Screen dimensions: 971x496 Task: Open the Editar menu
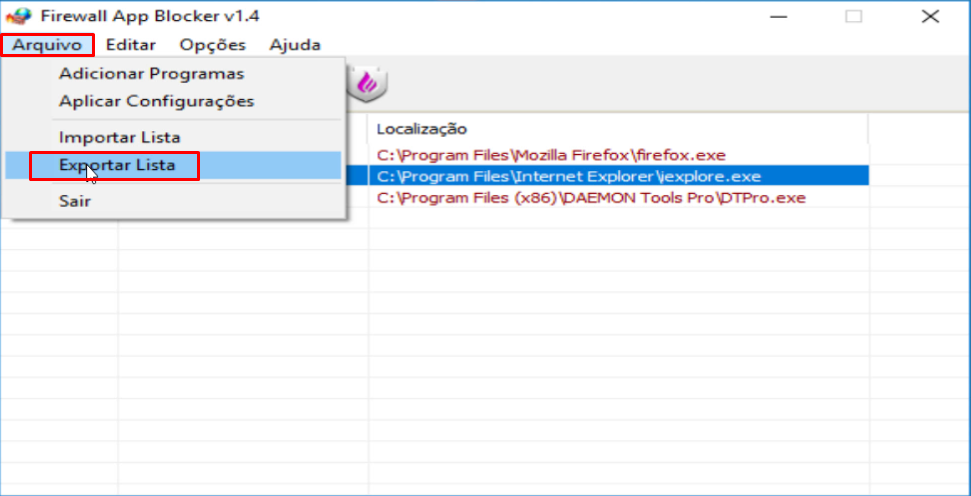pos(131,45)
